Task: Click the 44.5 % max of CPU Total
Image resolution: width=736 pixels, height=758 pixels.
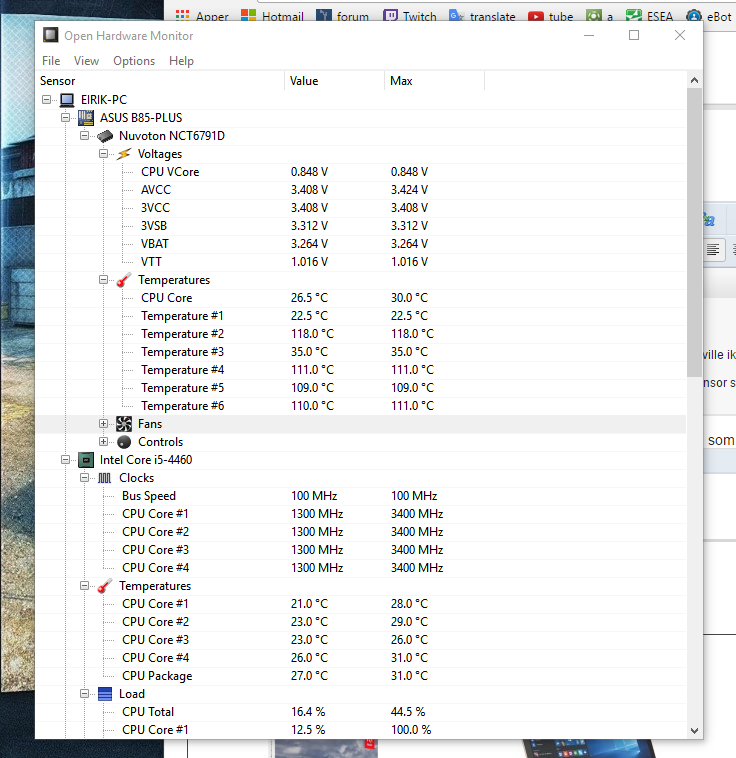Action: tap(408, 712)
